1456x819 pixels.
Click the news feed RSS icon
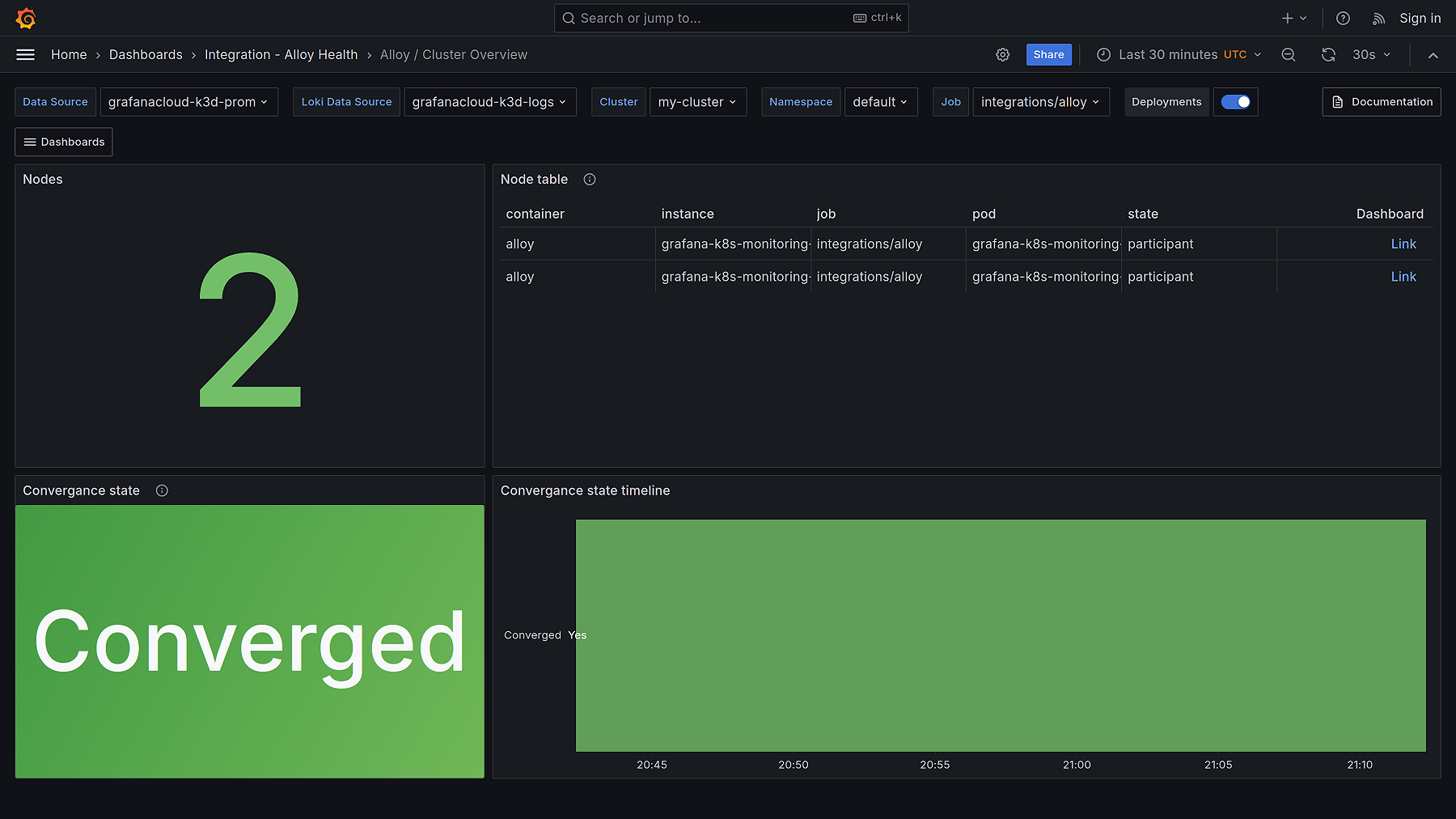click(x=1378, y=19)
